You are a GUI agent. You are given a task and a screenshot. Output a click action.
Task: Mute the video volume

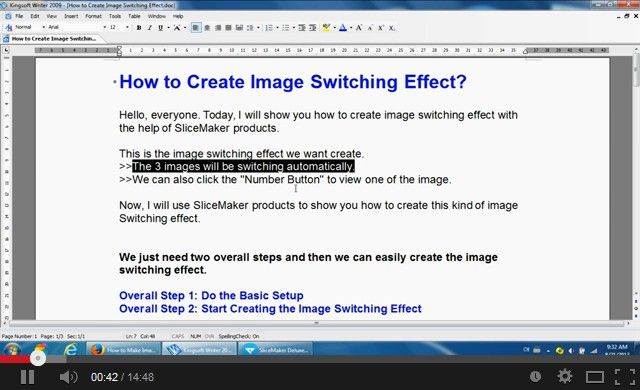pyautogui.click(x=68, y=377)
